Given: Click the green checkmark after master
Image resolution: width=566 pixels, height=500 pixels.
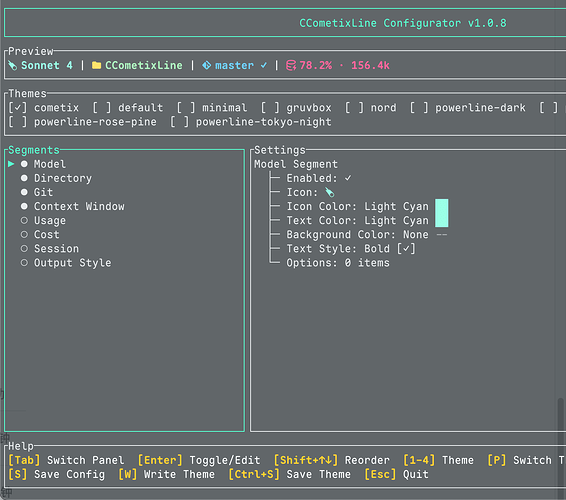Looking at the screenshot, I should (264, 65).
